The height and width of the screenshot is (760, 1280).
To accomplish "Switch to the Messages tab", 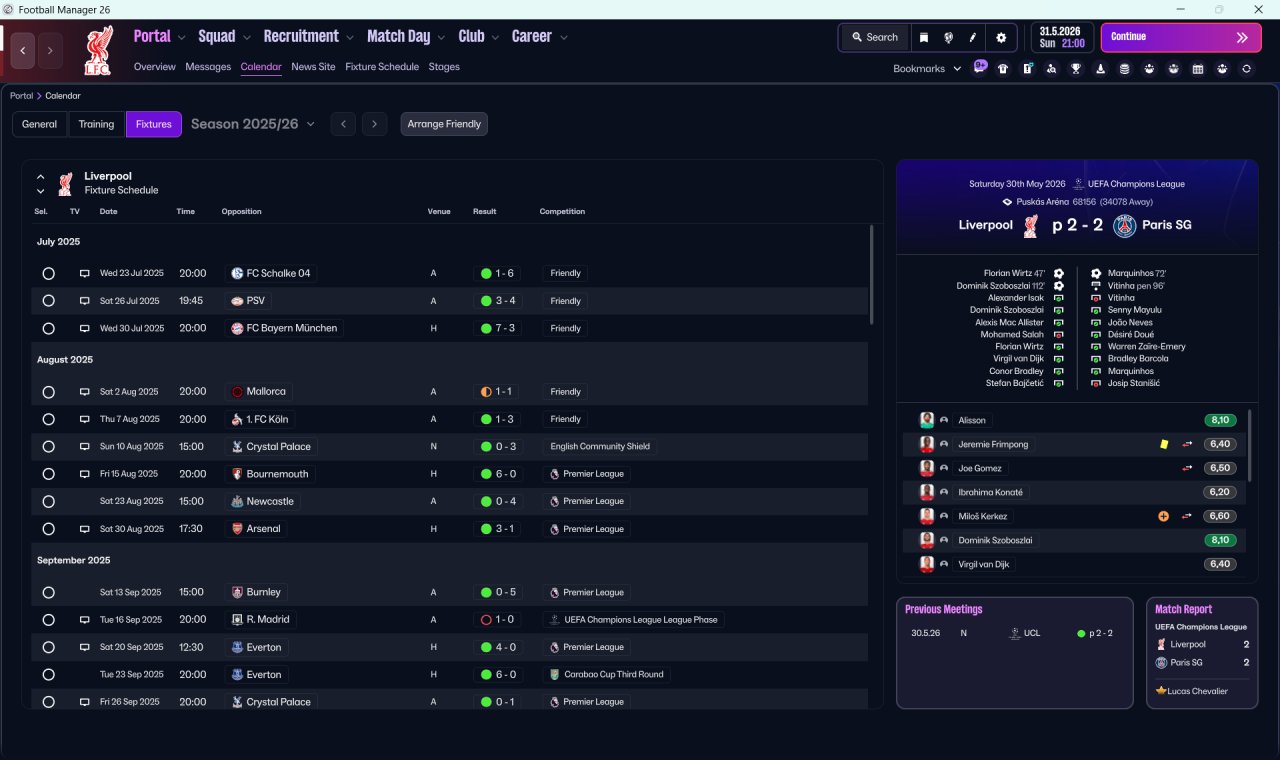I will point(208,67).
